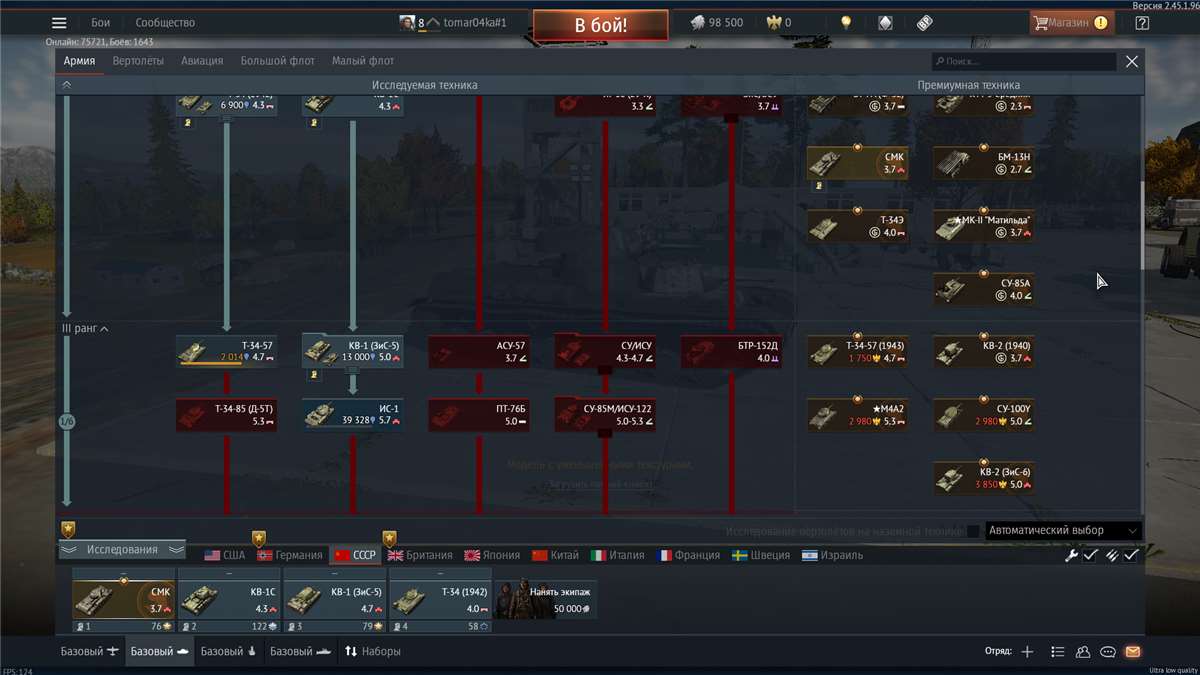Open the question mark help icon
The height and width of the screenshot is (675, 1200).
click(x=1142, y=22)
